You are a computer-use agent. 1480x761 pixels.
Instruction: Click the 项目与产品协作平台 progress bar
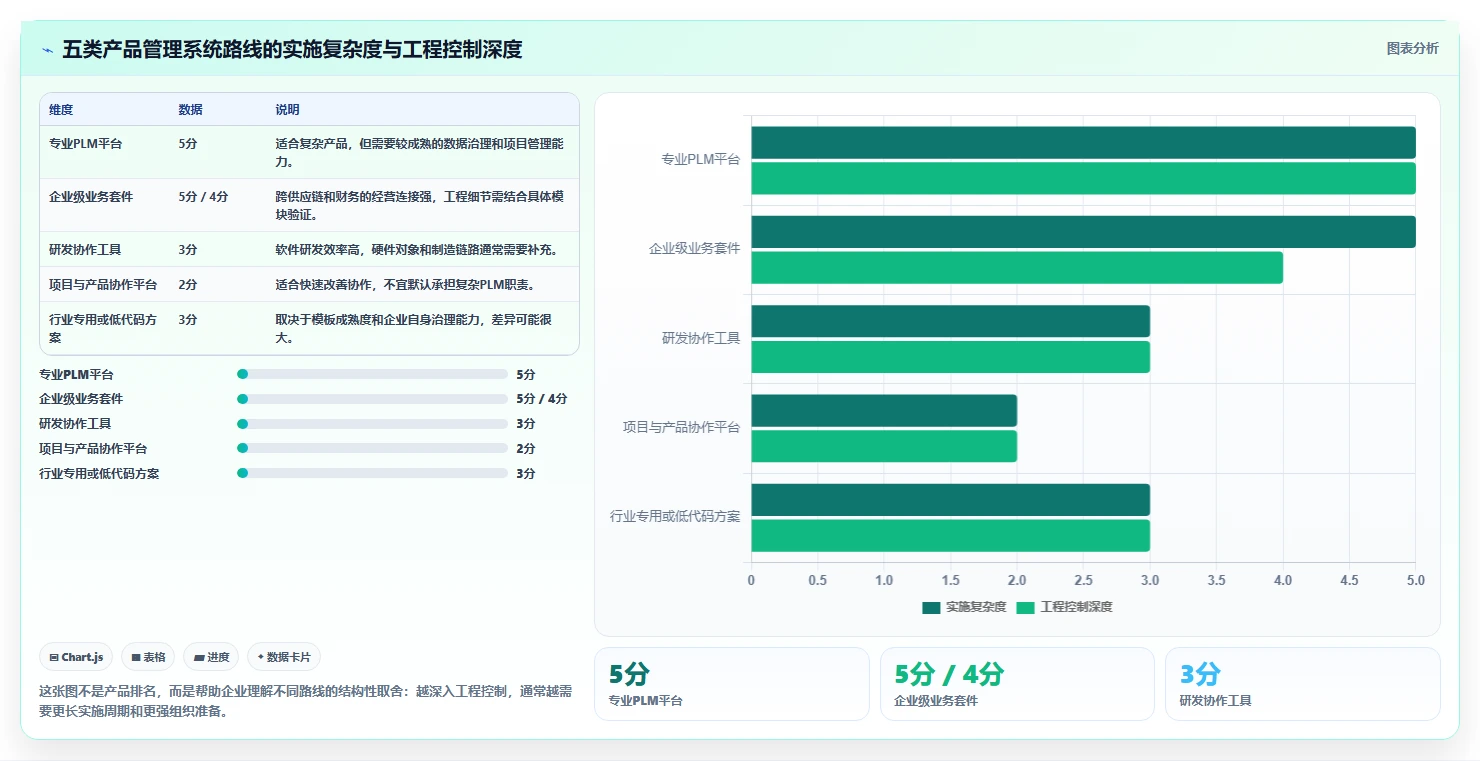(x=372, y=449)
